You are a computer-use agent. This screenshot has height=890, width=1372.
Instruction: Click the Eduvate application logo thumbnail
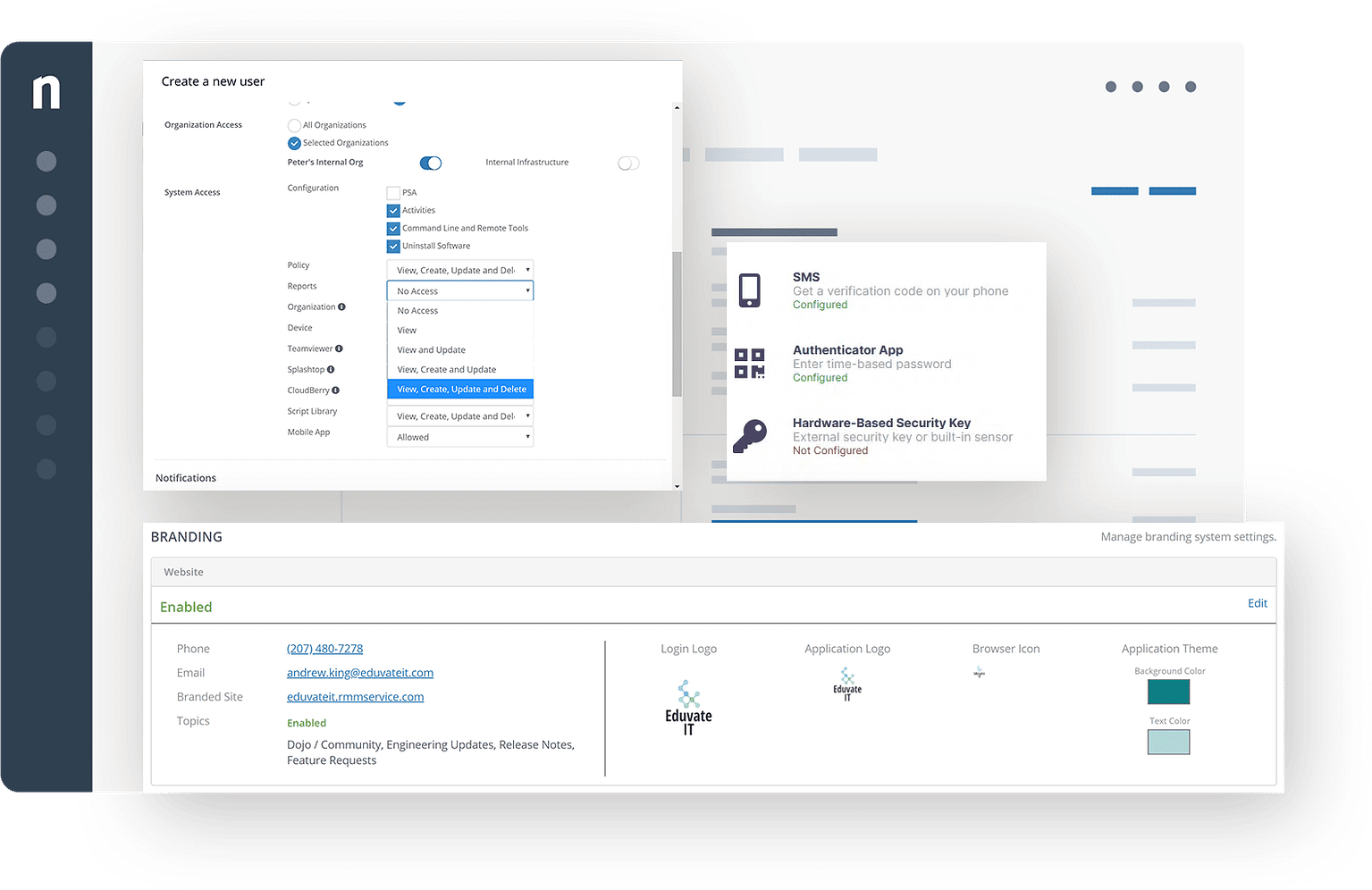pyautogui.click(x=846, y=684)
